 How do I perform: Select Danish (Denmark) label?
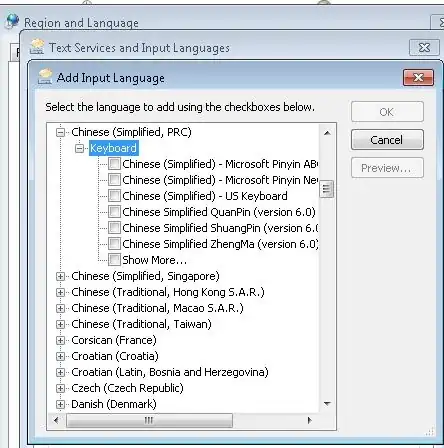tap(114, 404)
